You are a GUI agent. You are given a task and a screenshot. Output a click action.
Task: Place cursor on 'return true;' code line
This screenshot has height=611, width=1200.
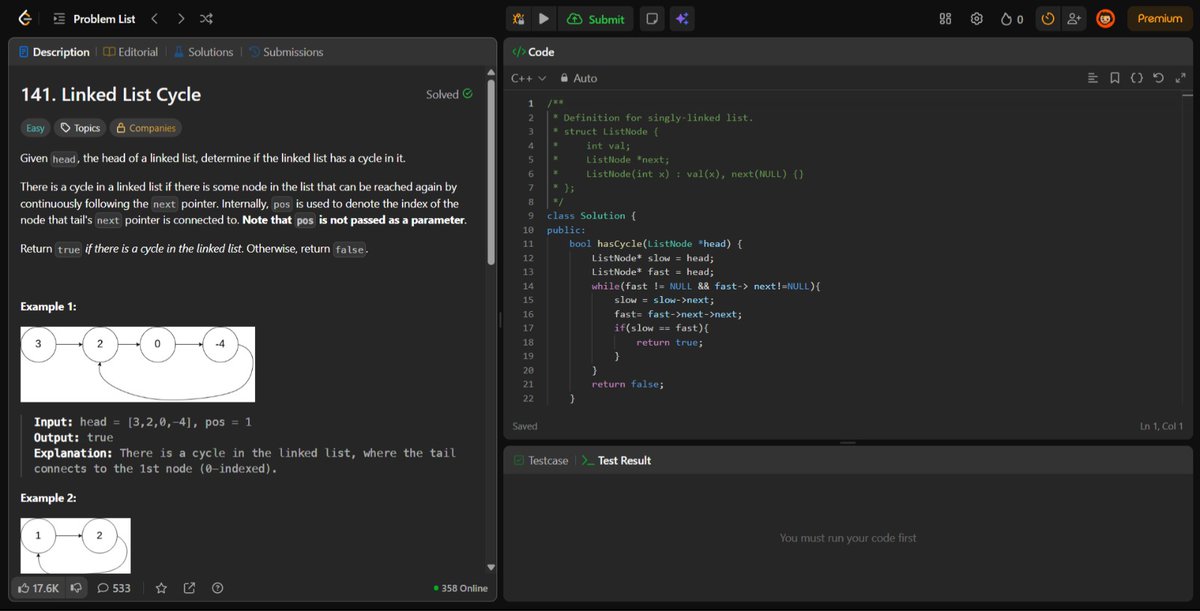coord(669,342)
